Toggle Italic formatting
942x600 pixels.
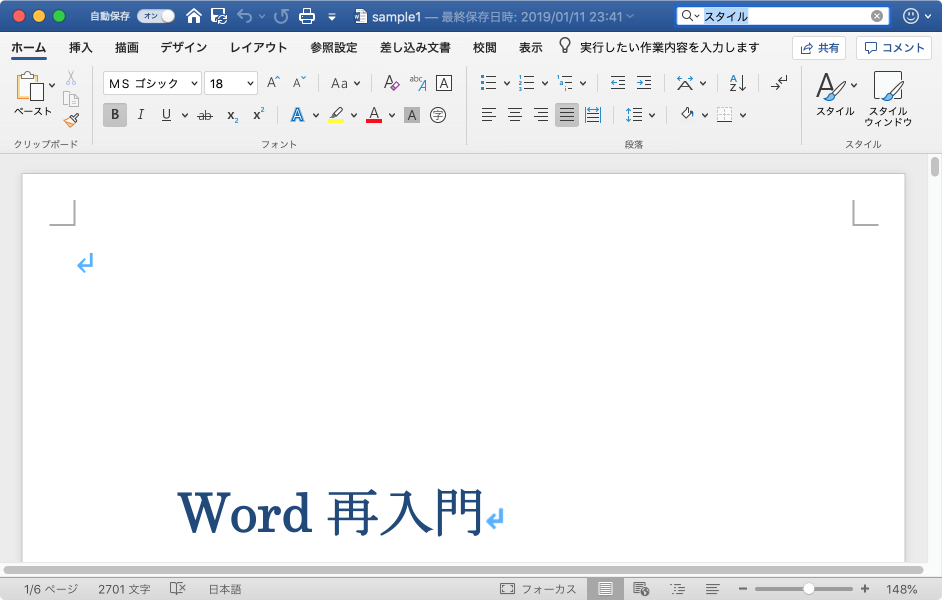(141, 115)
